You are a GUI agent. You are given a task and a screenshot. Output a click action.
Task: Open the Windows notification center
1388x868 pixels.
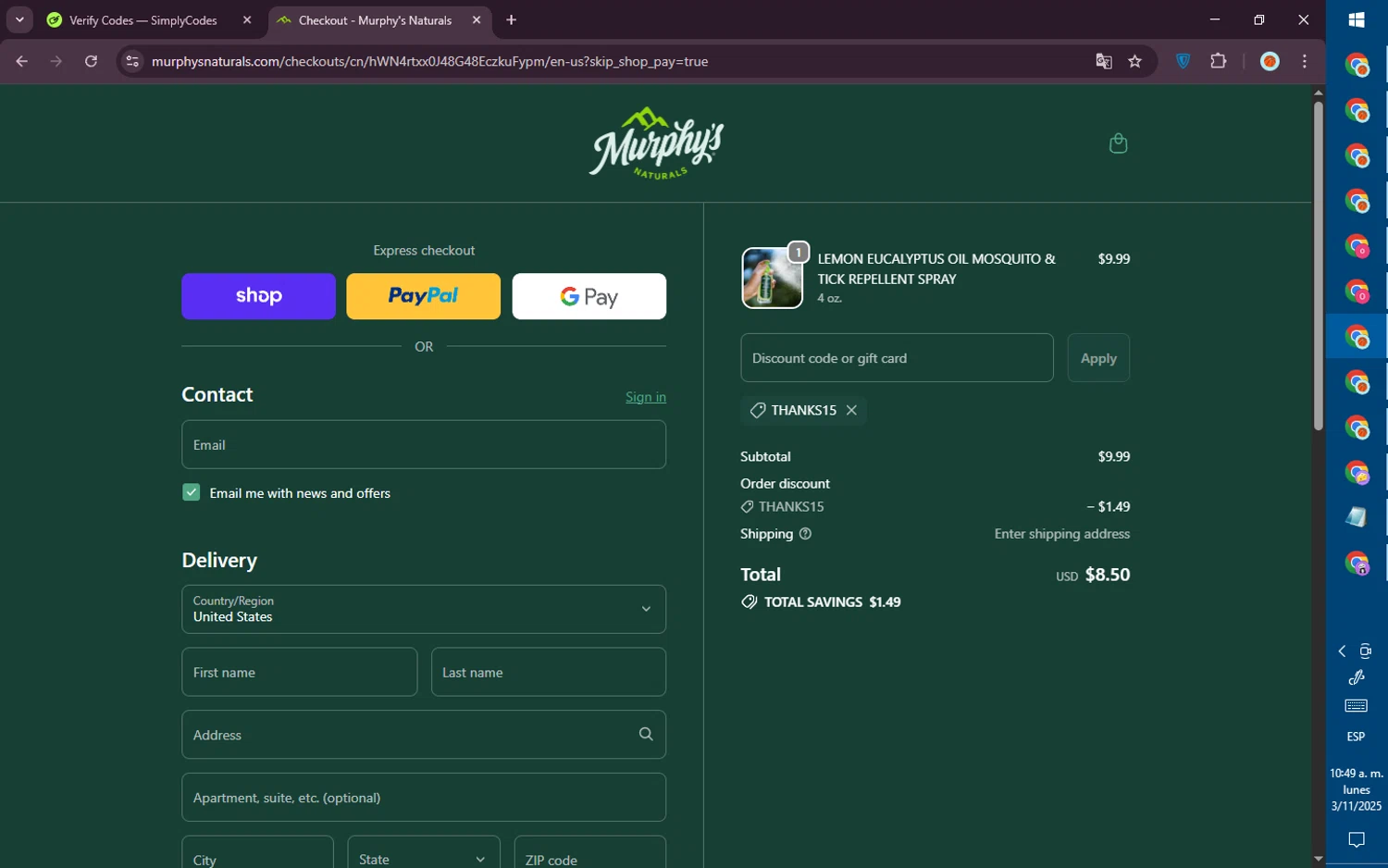pyautogui.click(x=1357, y=839)
